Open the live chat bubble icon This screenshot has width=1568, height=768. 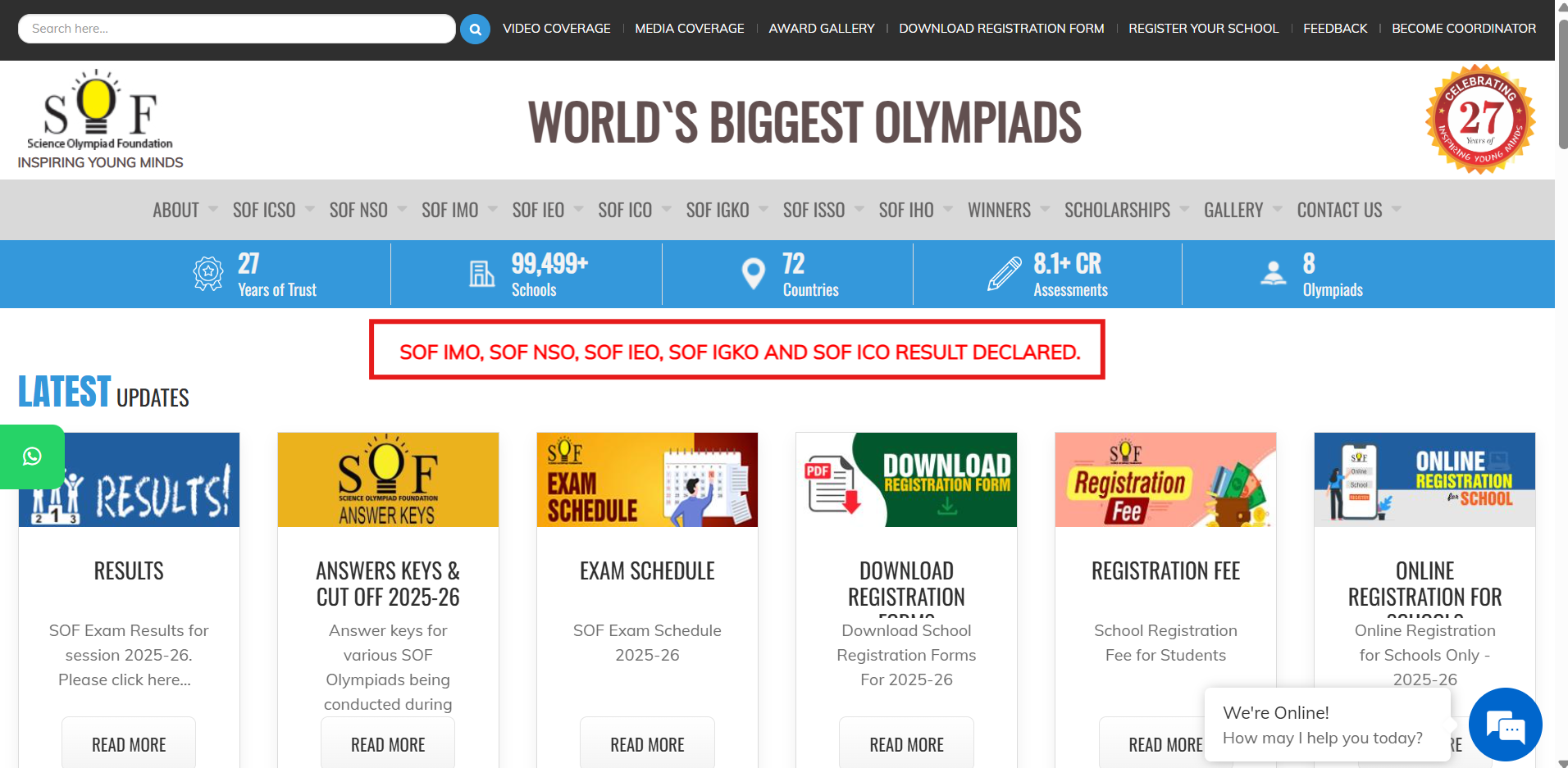(1506, 725)
